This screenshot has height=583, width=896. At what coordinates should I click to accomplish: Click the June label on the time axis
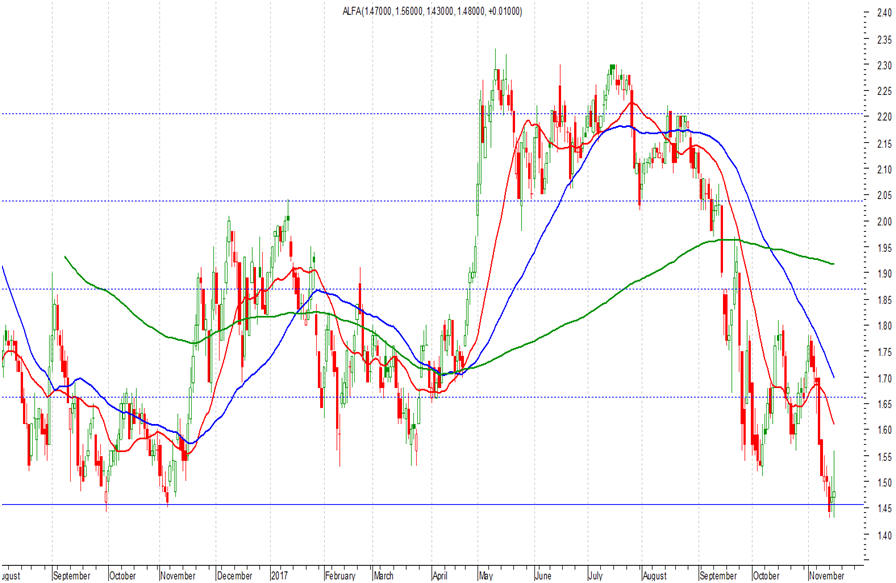543,576
